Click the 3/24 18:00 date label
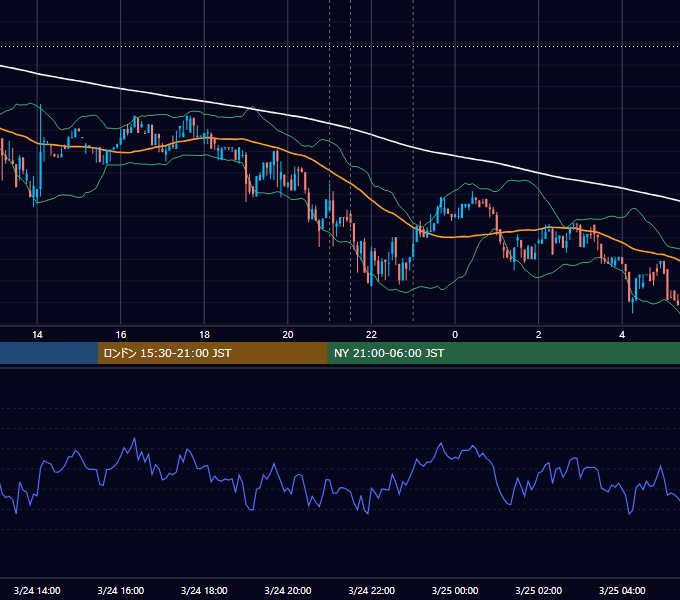This screenshot has height=600, width=680. pyautogui.click(x=204, y=590)
